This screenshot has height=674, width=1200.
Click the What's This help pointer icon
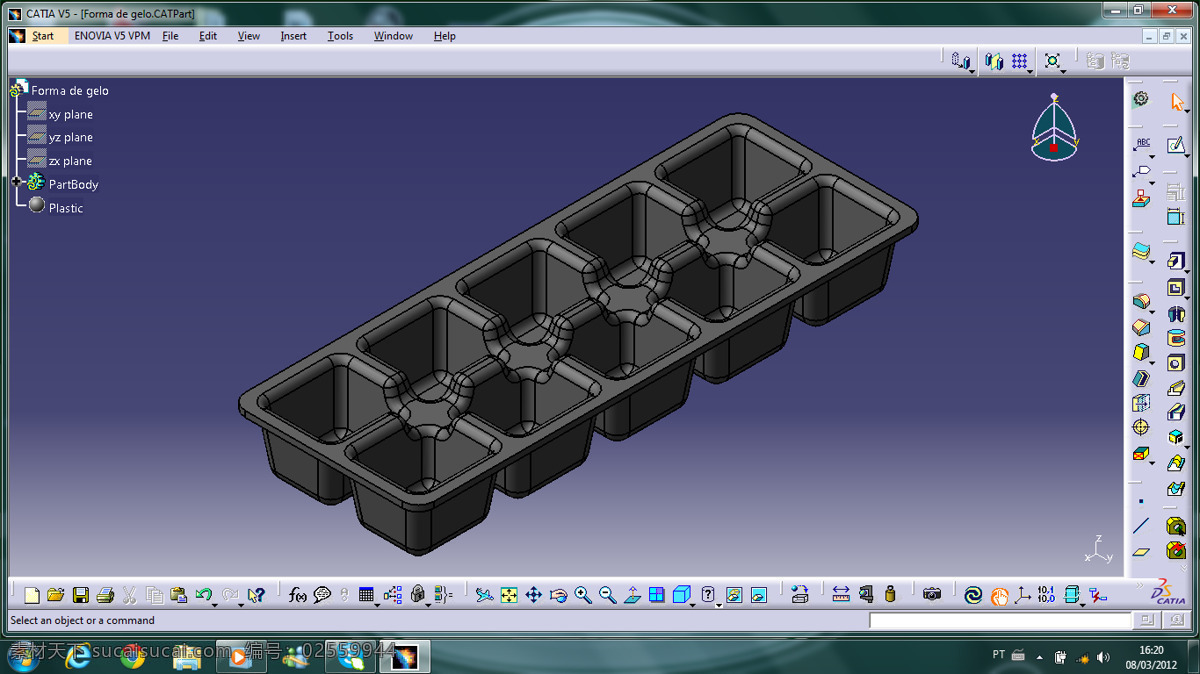pos(256,595)
